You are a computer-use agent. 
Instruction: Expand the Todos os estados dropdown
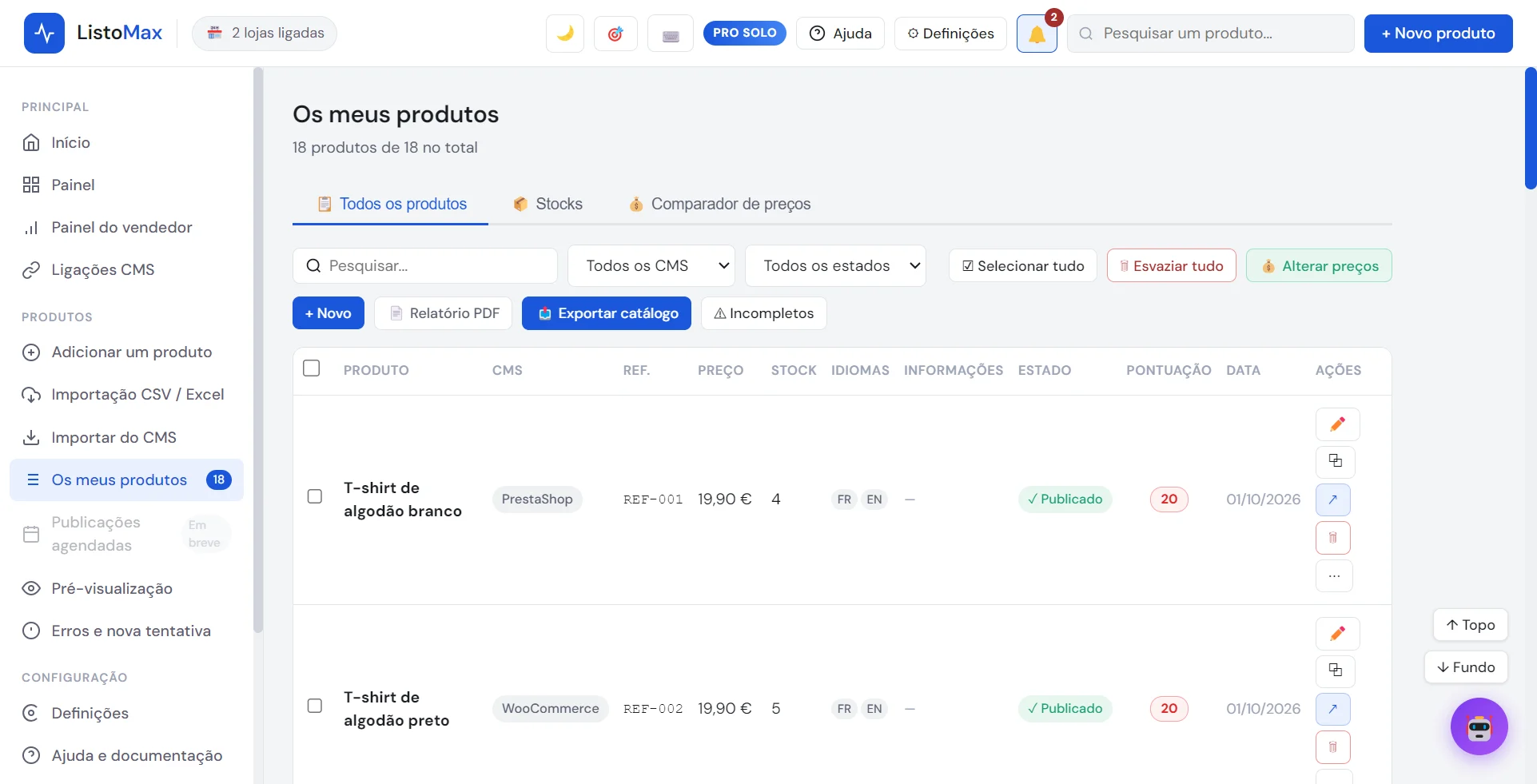[x=835, y=266]
